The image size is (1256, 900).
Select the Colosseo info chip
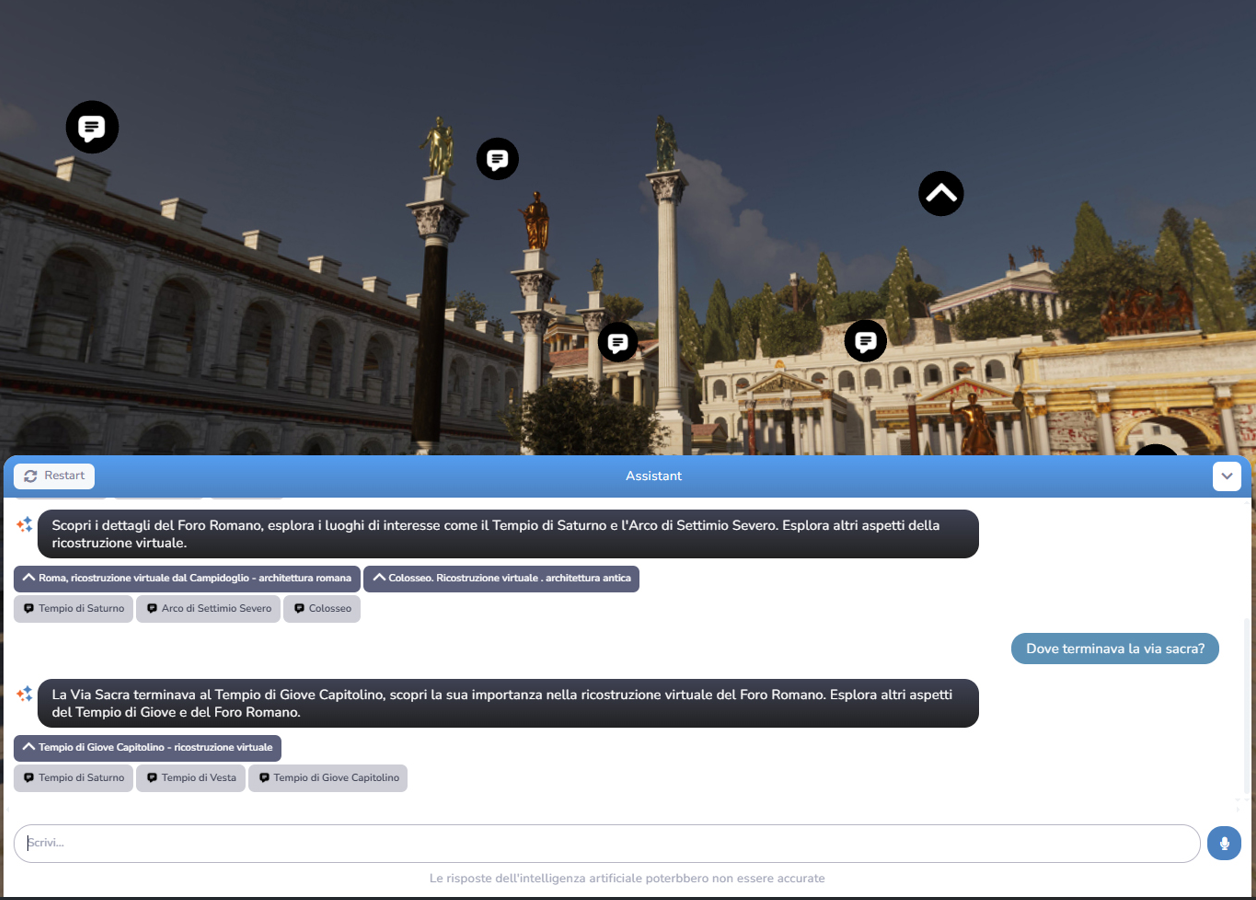click(x=322, y=608)
